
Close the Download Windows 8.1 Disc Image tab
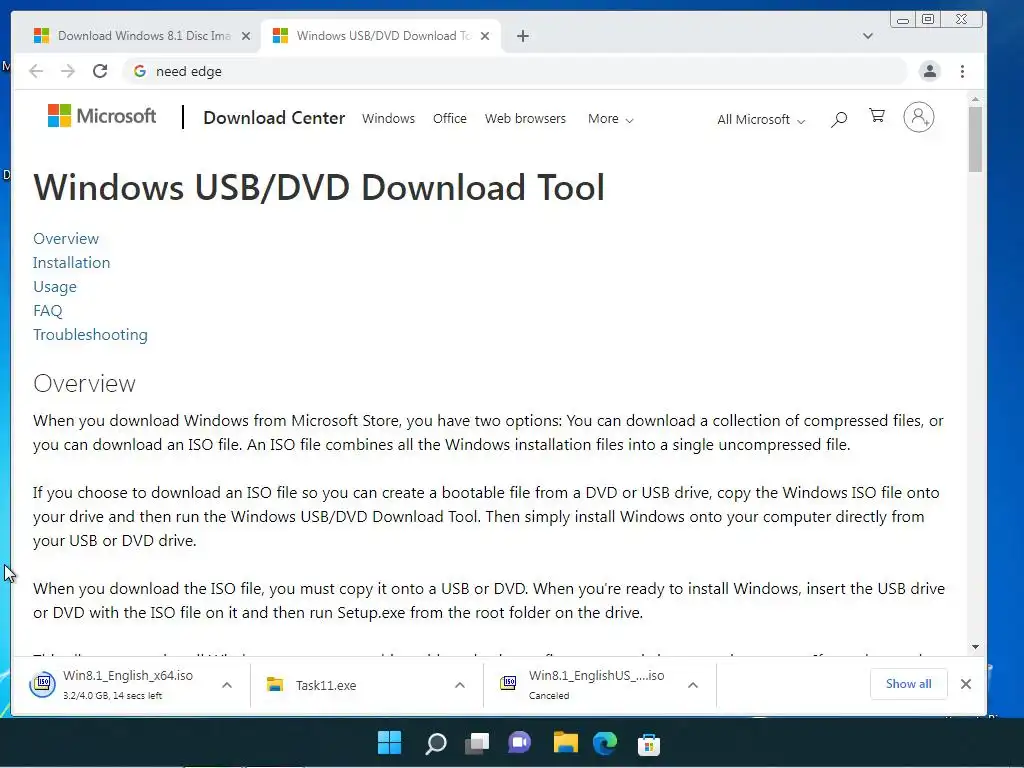pos(246,36)
